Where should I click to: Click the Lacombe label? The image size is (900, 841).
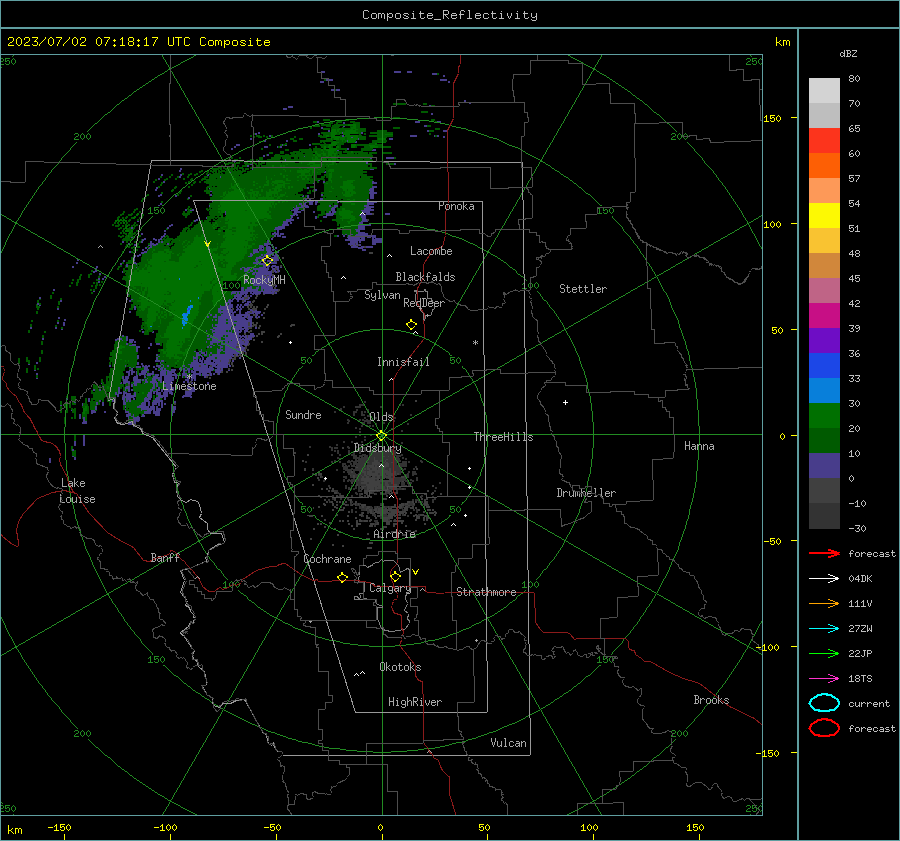pos(431,251)
